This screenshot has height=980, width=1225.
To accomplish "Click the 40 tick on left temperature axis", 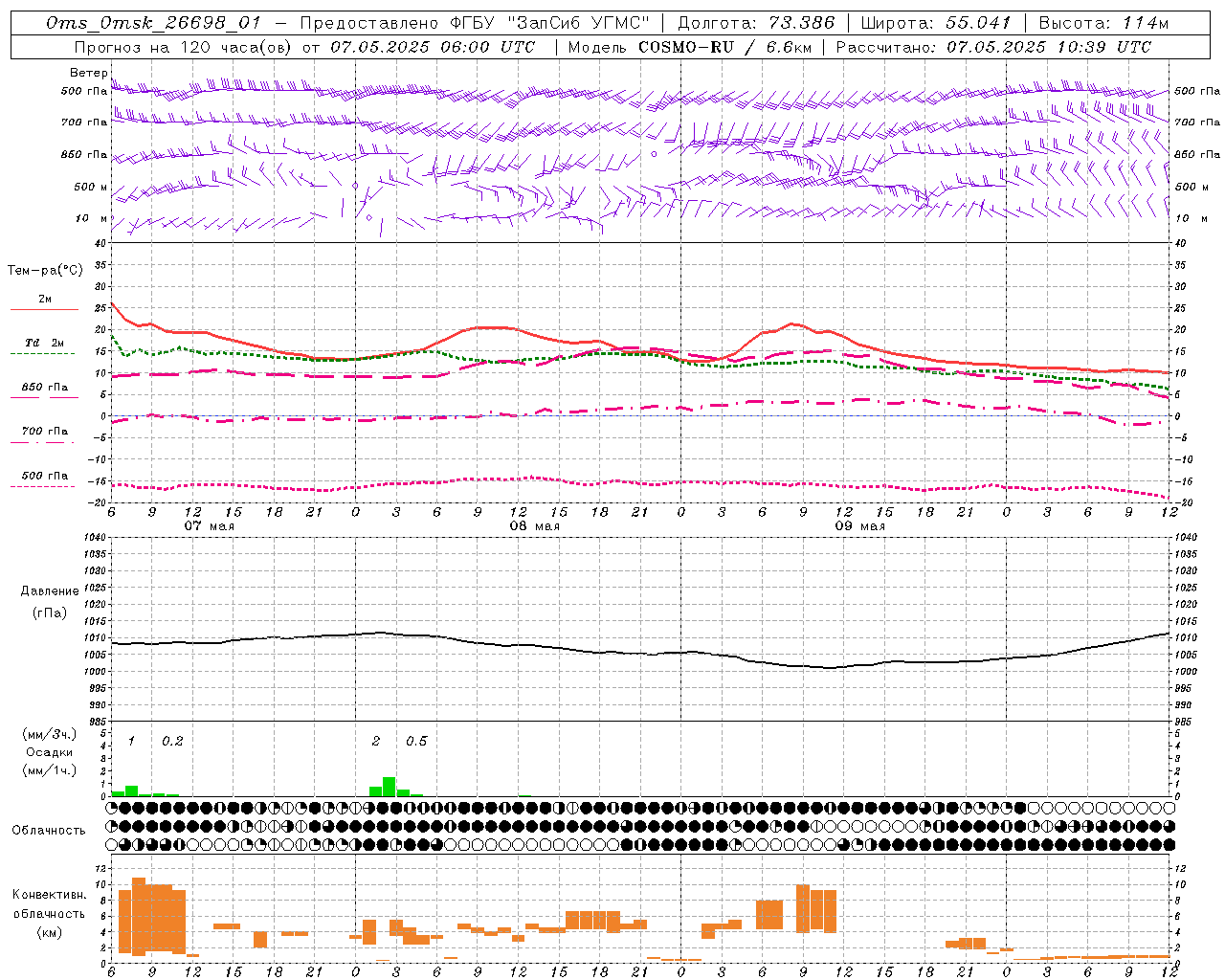I will pos(101,243).
